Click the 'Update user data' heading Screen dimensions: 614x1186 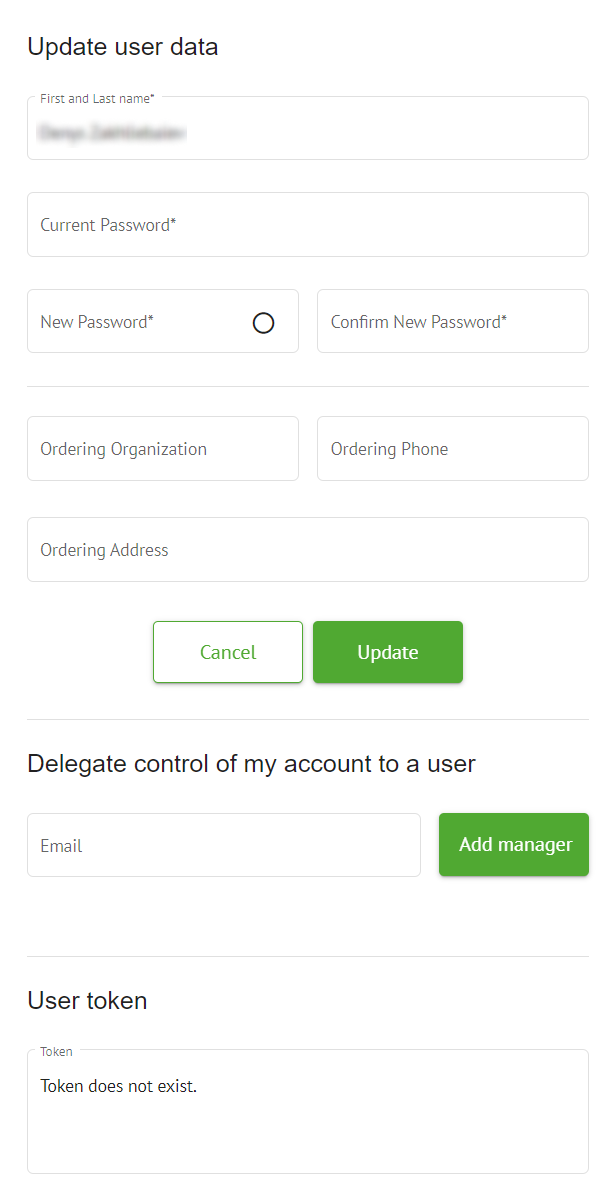click(122, 47)
